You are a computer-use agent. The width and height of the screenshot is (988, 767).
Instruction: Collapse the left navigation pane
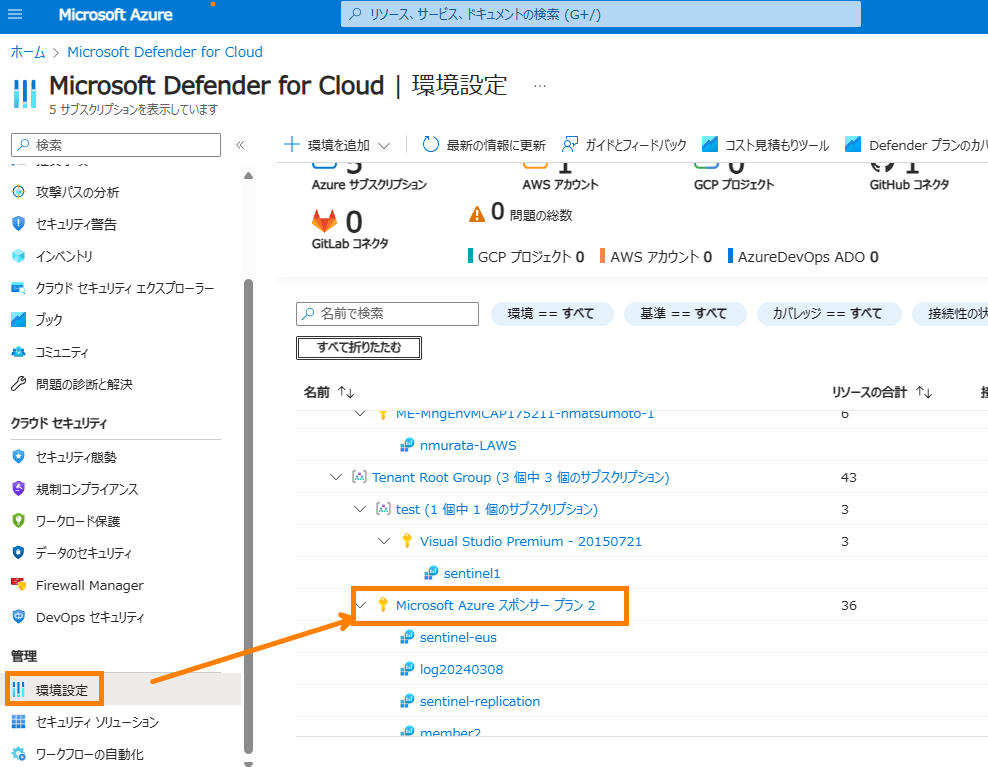[240, 145]
